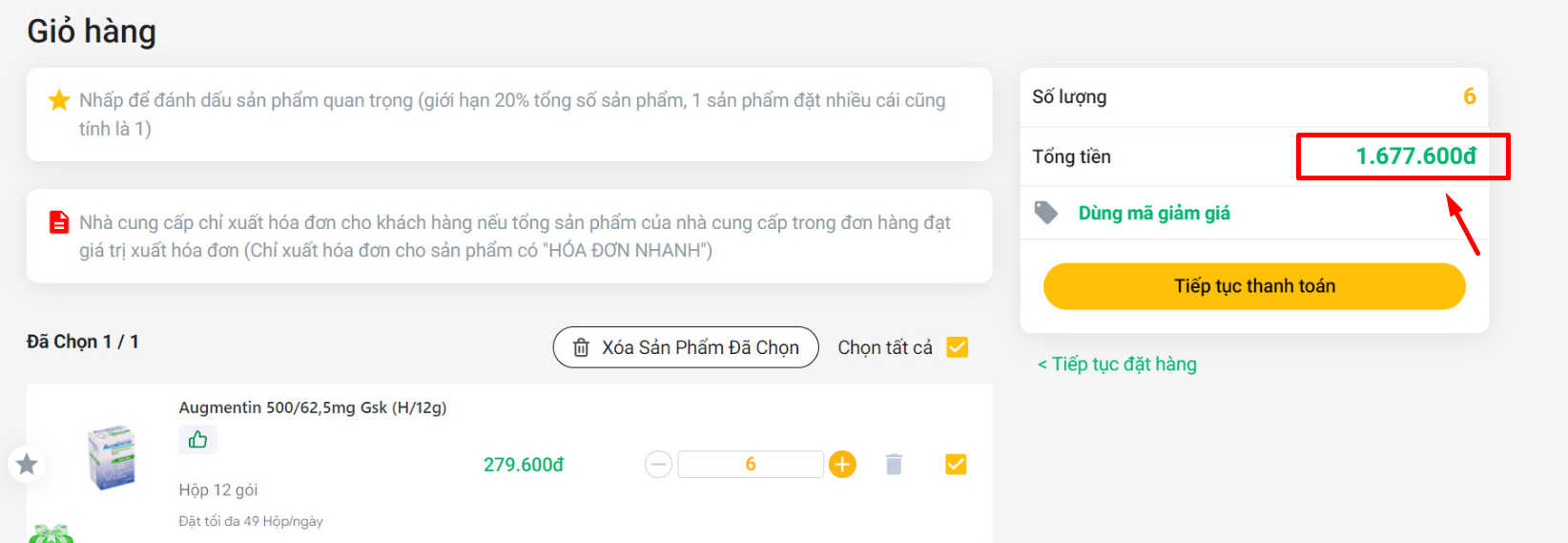This screenshot has width=1568, height=543.
Task: Decrease Augmentin quantity with the minus button
Action: click(658, 465)
